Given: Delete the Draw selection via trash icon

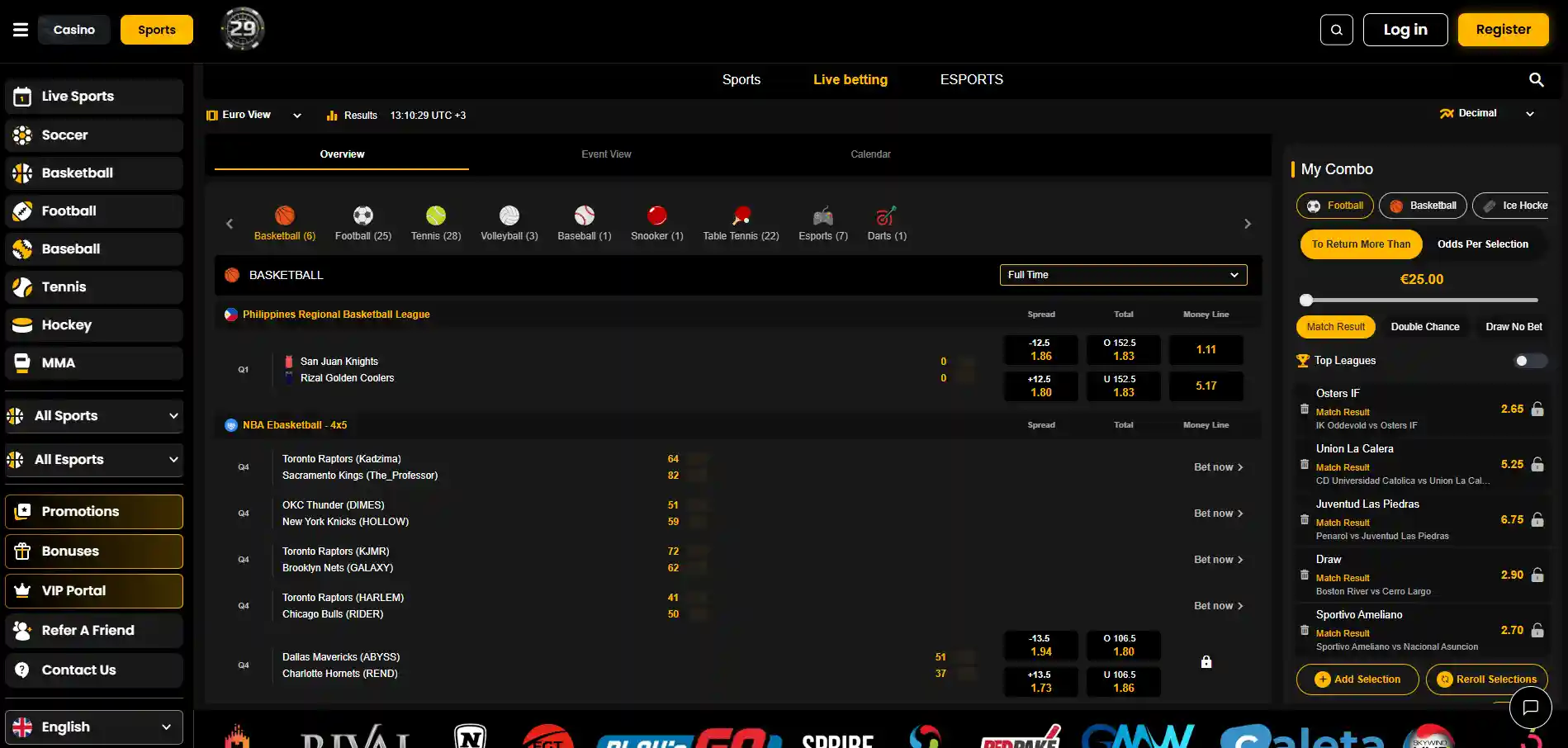Looking at the screenshot, I should click(1305, 575).
